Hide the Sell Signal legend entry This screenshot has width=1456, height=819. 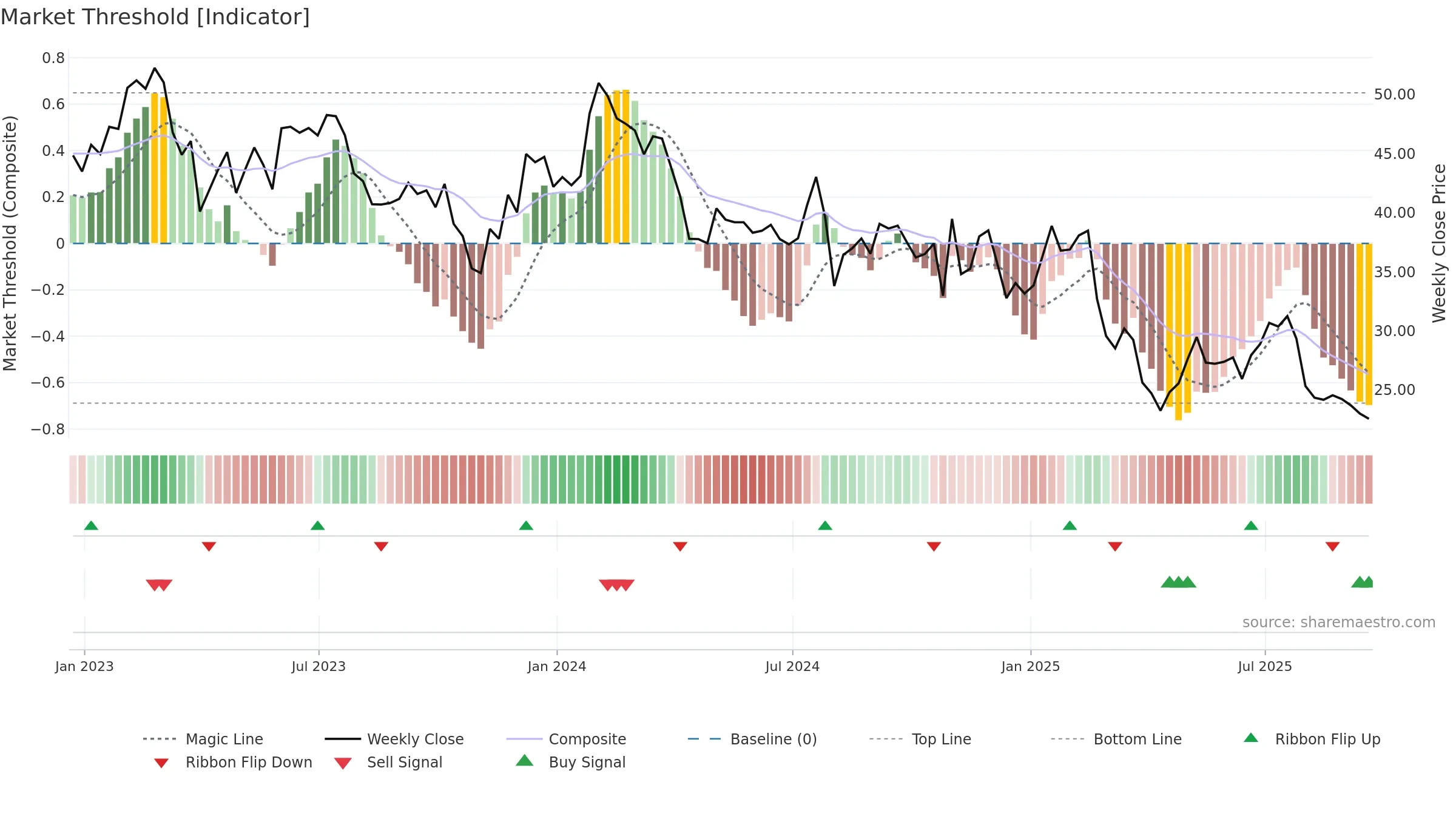pyautogui.click(x=388, y=762)
